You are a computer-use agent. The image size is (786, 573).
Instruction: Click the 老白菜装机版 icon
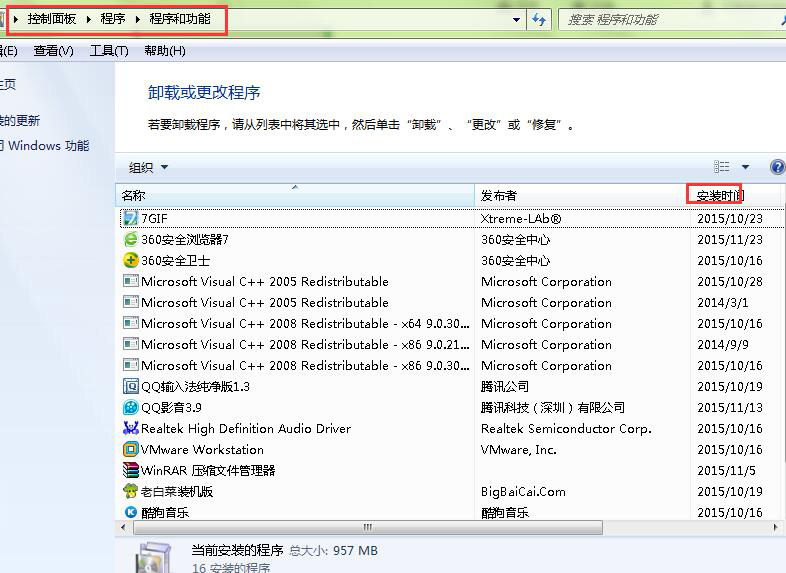click(x=130, y=491)
